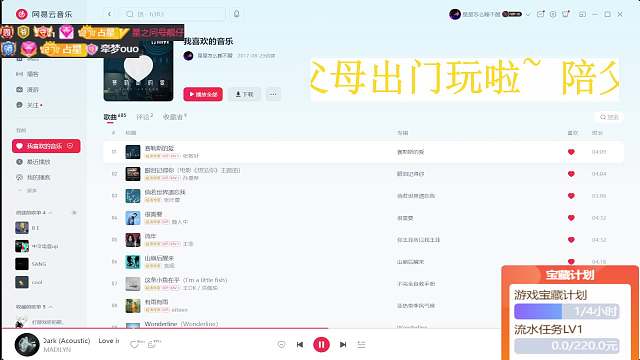640x360 pixels.
Task: Unlike track 04 via its heart
Action: pyautogui.click(x=571, y=218)
